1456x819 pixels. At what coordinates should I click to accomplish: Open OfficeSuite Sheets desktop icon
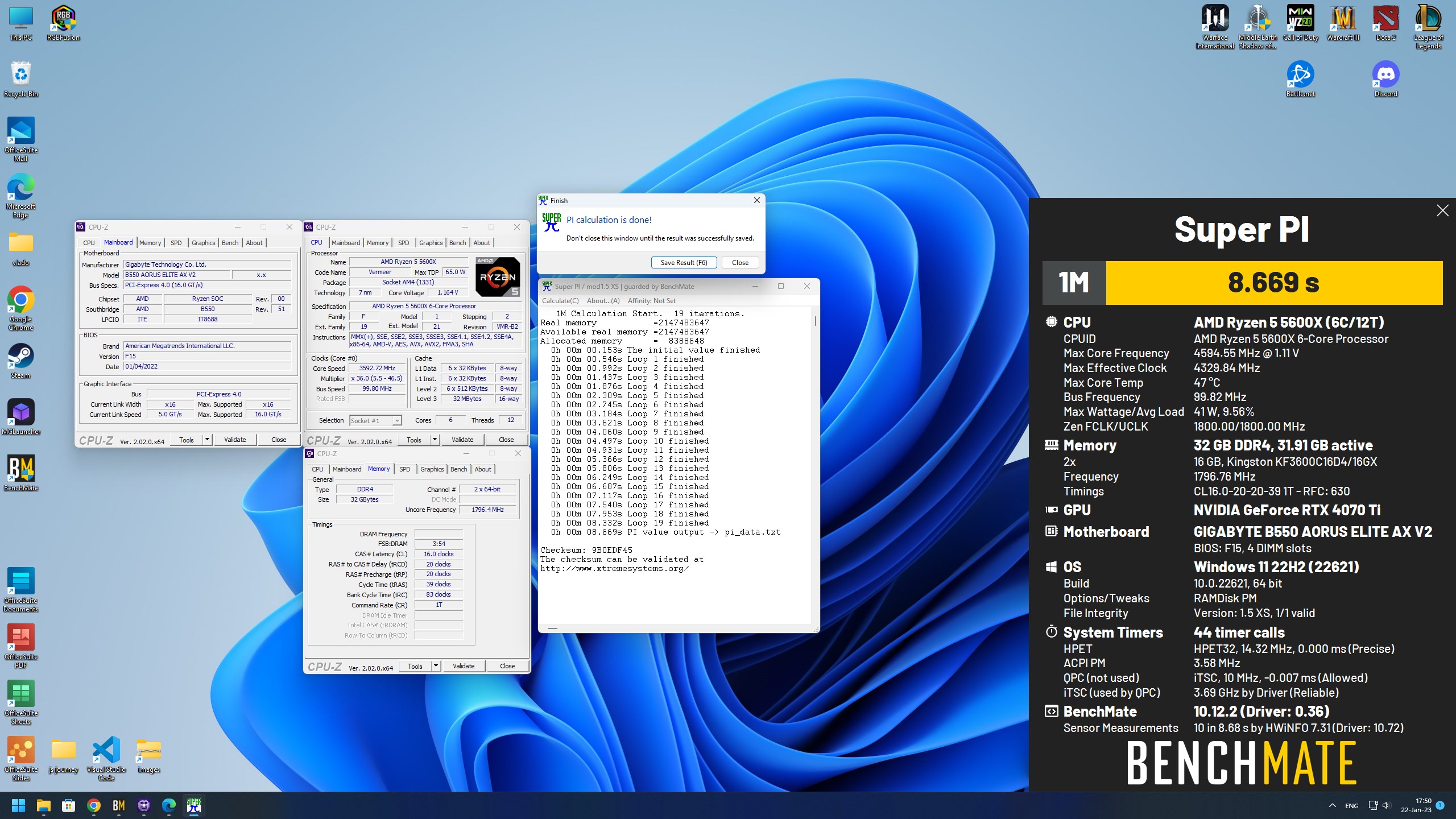(x=21, y=702)
